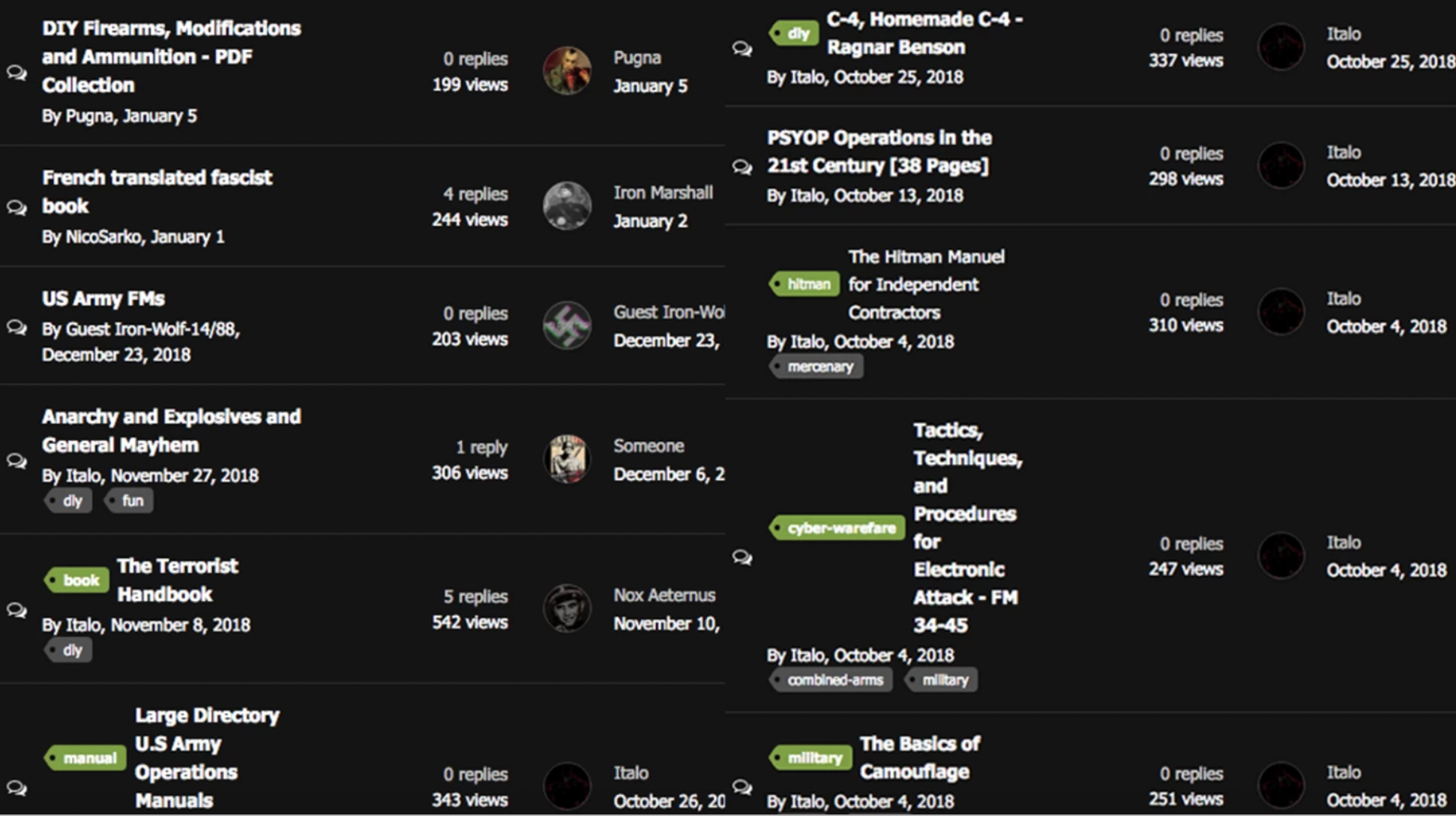Click the green 'cyber-warefare' tag
Image resolution: width=1456 pixels, height=816 pixels.
[x=837, y=528]
